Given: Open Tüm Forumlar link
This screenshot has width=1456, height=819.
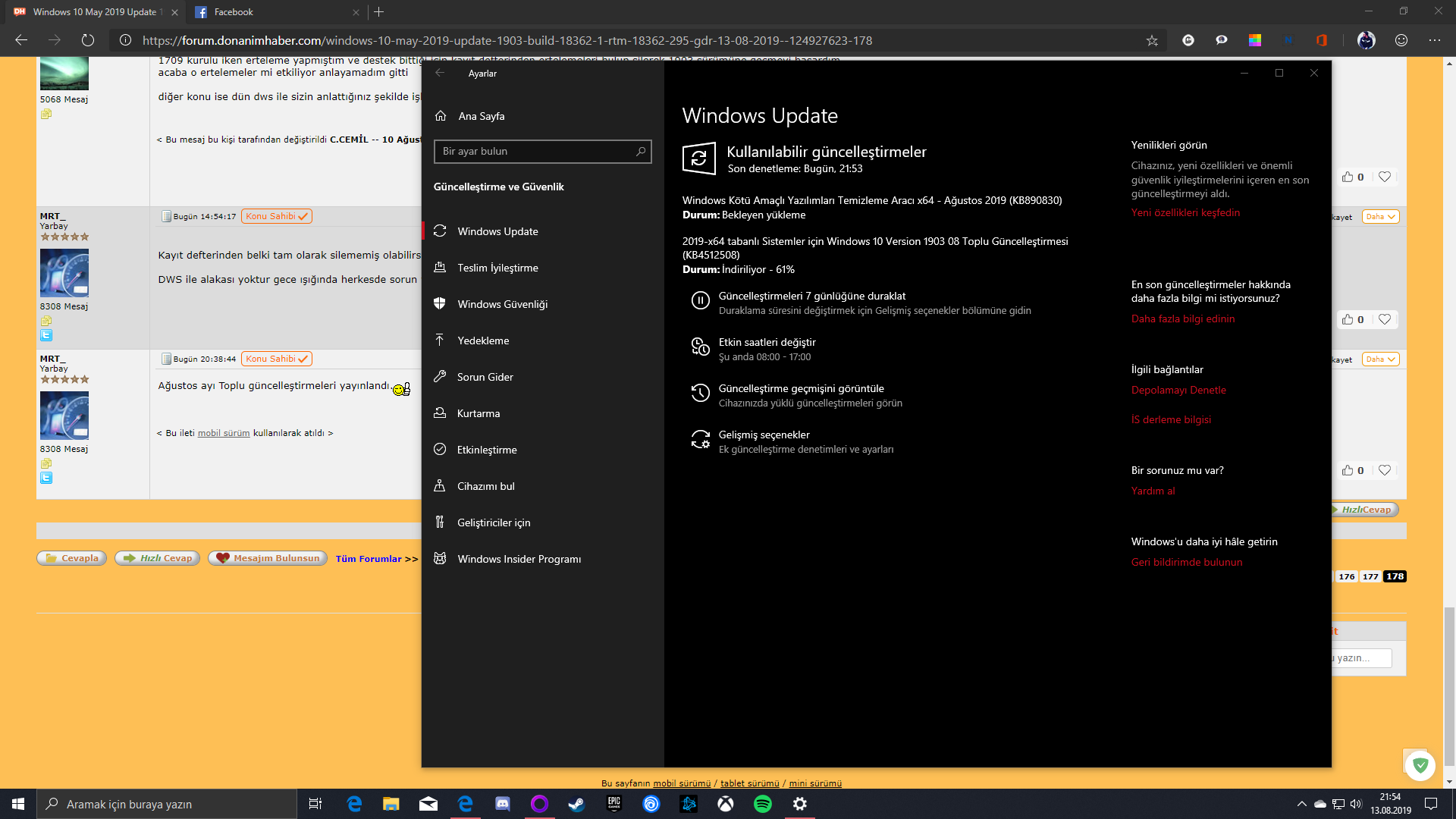Looking at the screenshot, I should [369, 559].
